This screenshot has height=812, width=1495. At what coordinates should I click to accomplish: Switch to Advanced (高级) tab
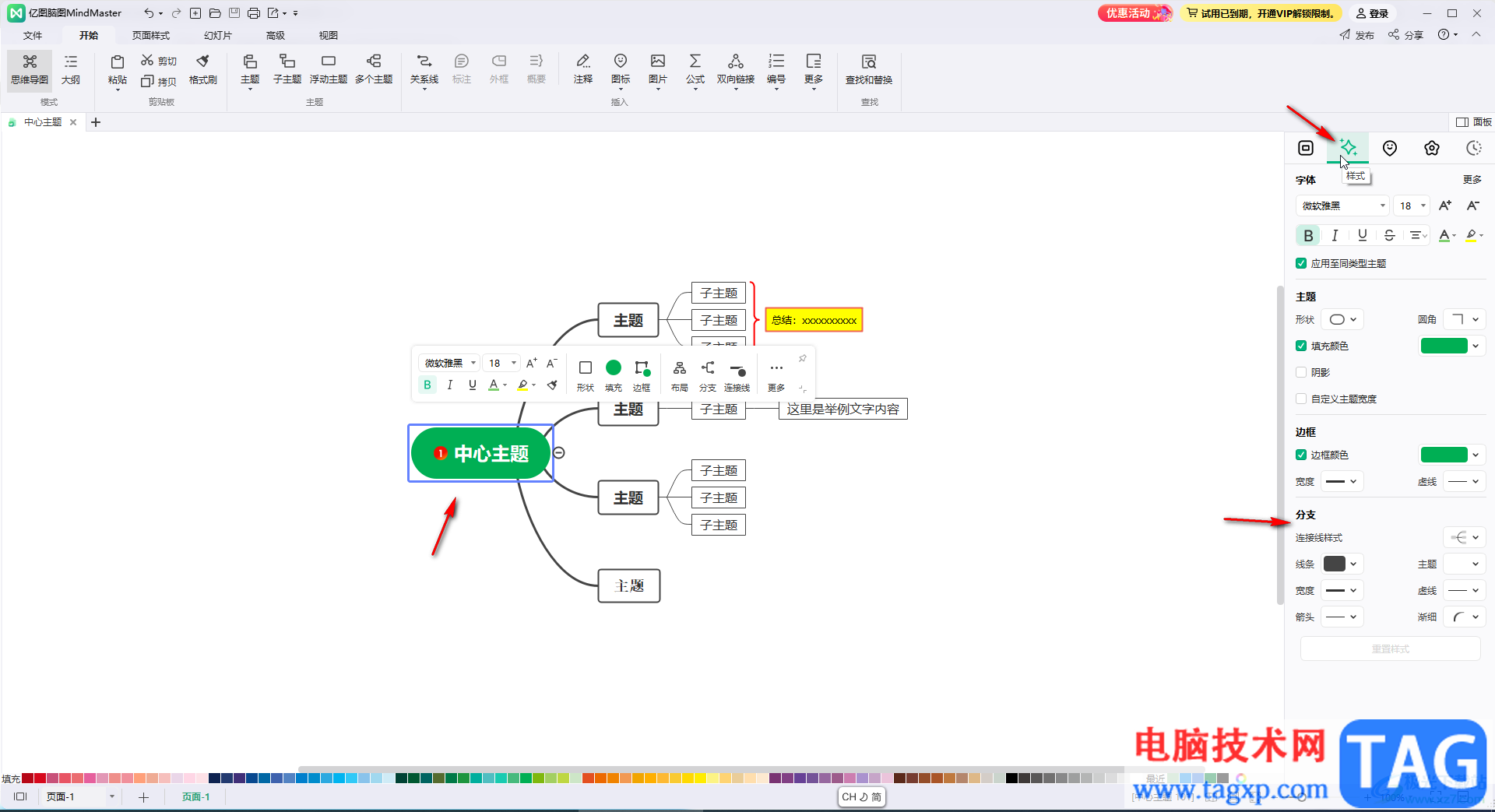click(276, 35)
